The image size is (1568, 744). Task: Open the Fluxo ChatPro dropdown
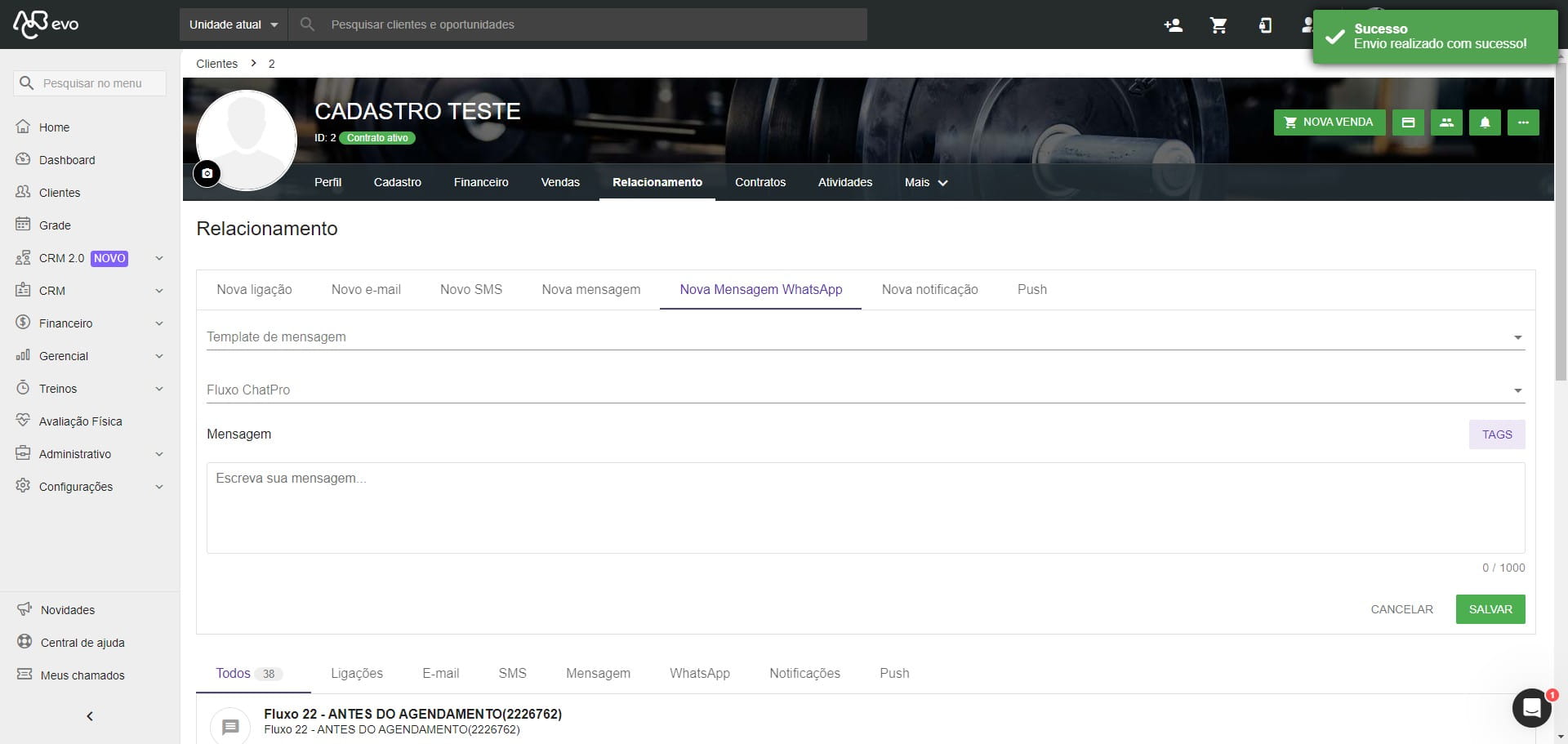tap(866, 390)
